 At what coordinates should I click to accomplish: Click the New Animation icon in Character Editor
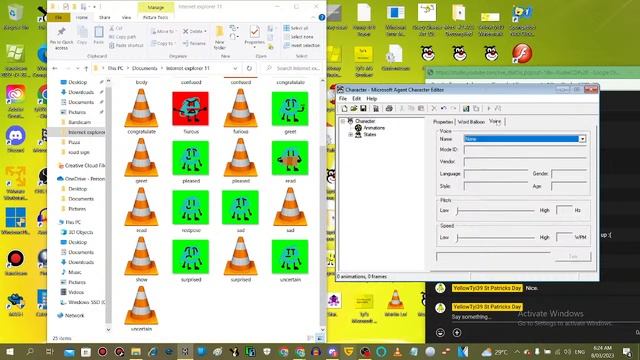tap(466, 109)
